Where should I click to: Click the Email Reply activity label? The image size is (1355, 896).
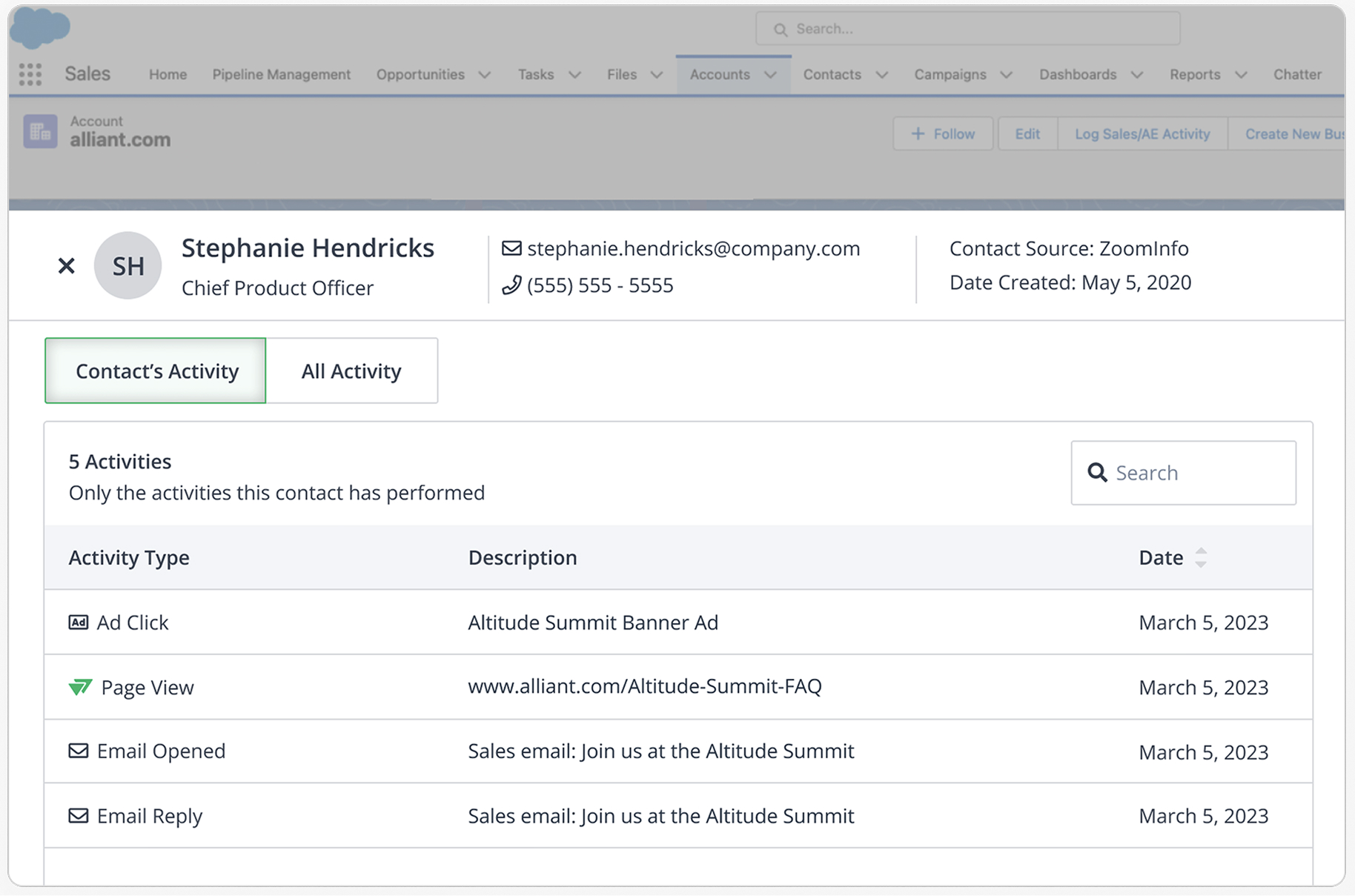150,815
